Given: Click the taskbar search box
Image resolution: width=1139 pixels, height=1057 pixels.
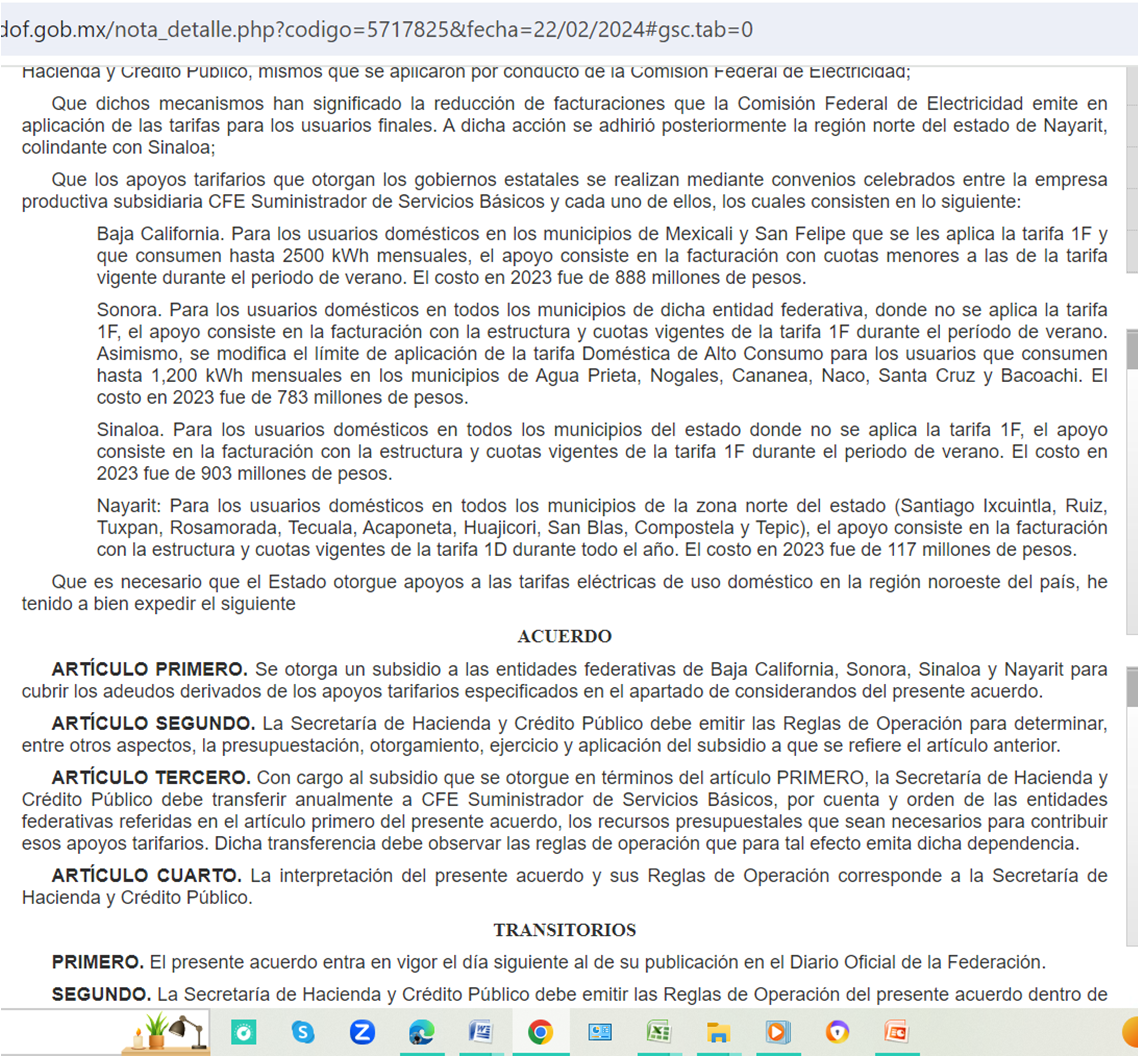Looking at the screenshot, I should coord(105,1032).
